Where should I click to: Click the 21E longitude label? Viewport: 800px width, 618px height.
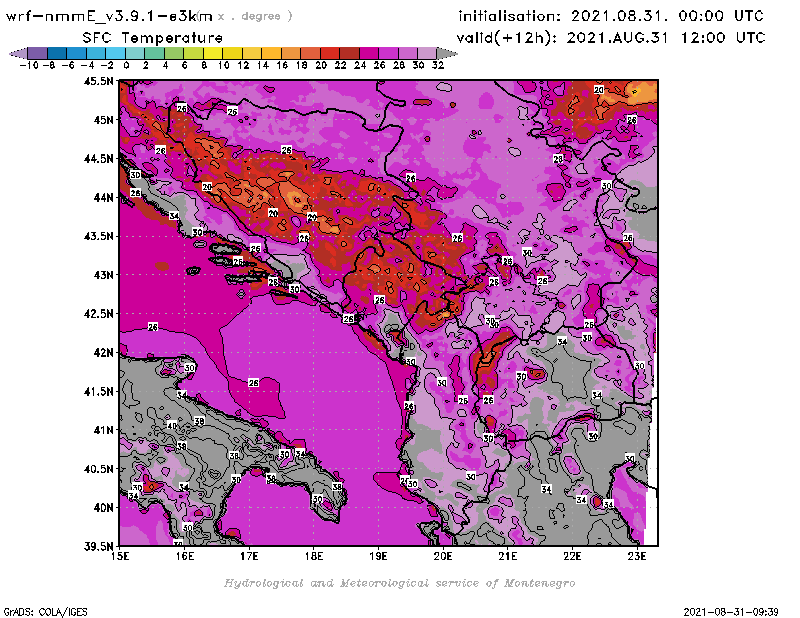click(x=508, y=557)
